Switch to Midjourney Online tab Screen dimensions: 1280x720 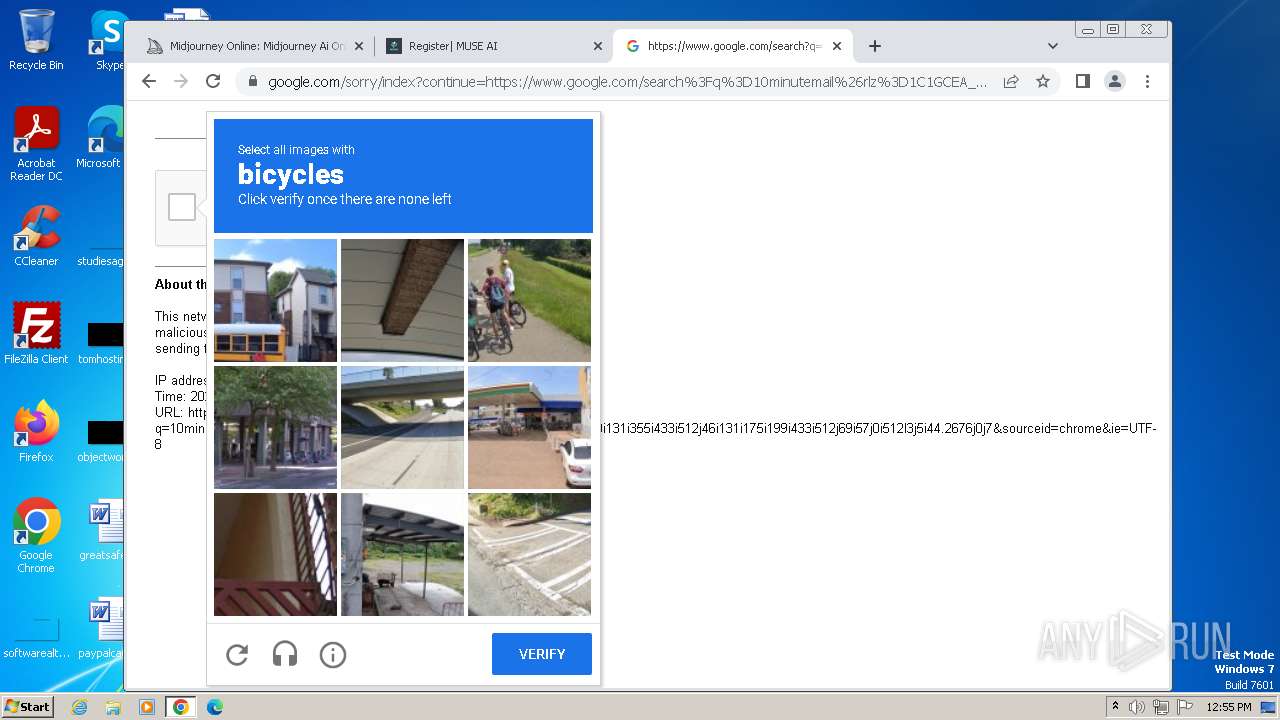click(254, 46)
